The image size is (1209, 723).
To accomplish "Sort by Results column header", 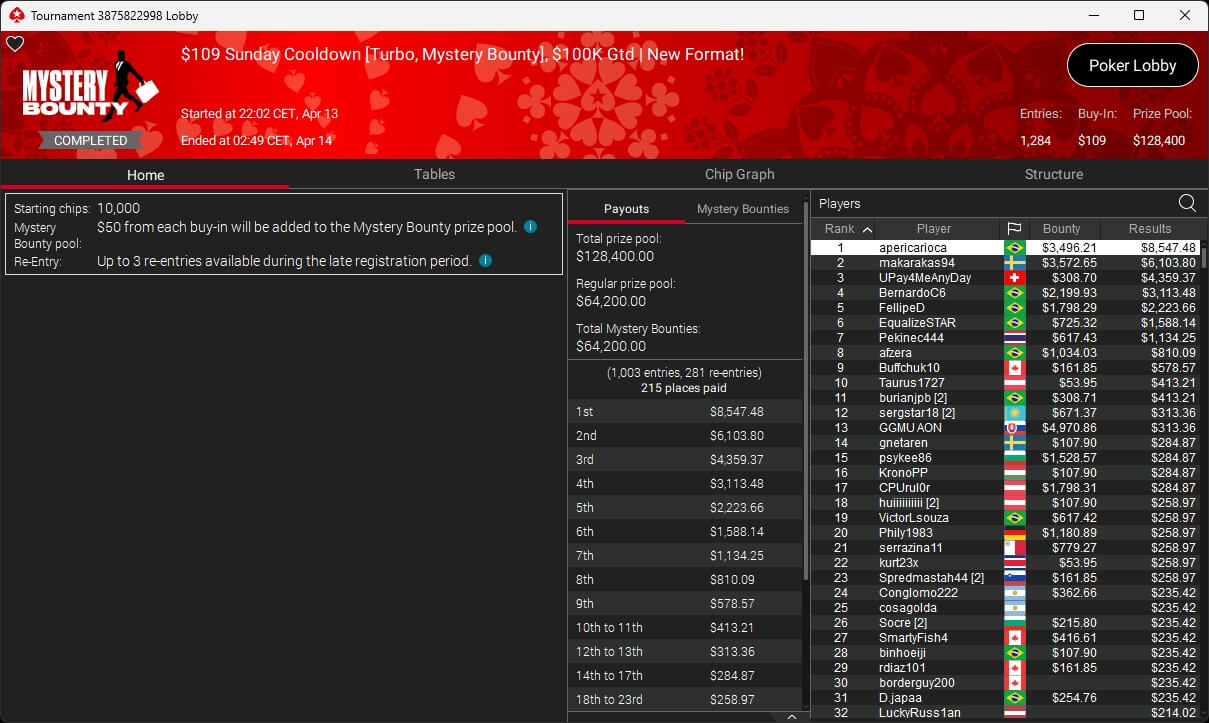I will [1149, 229].
